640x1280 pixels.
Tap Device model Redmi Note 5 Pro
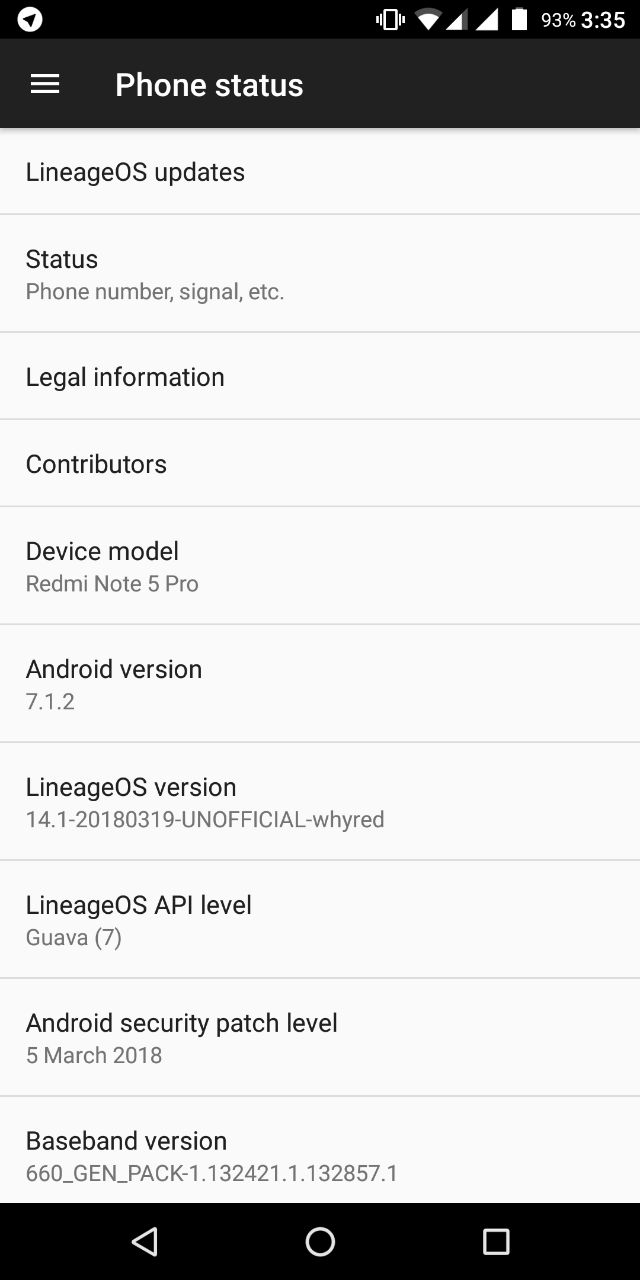click(x=320, y=566)
